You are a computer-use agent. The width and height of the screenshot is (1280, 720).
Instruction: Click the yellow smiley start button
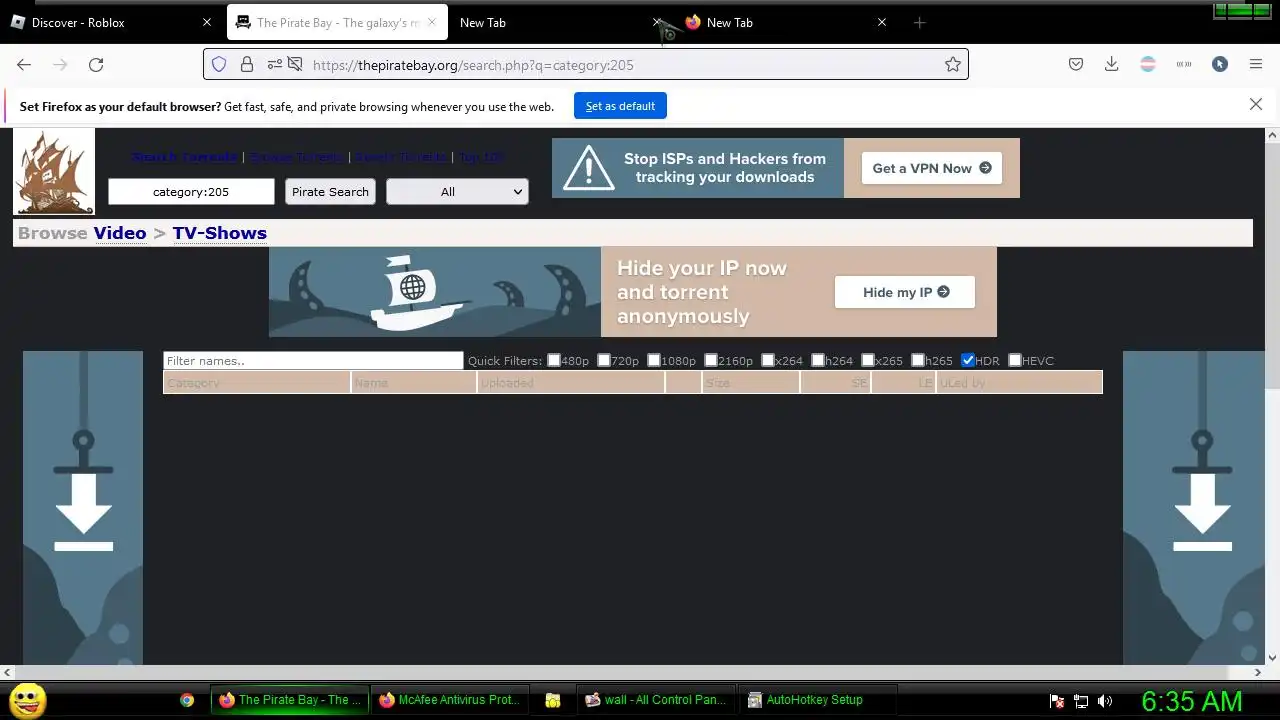point(27,700)
